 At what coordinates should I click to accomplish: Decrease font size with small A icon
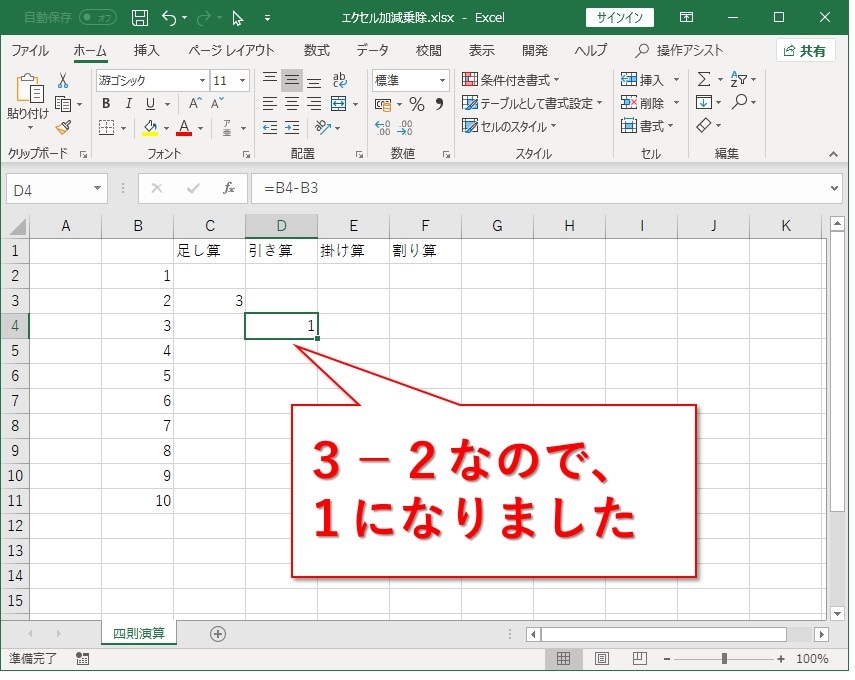tap(217, 104)
